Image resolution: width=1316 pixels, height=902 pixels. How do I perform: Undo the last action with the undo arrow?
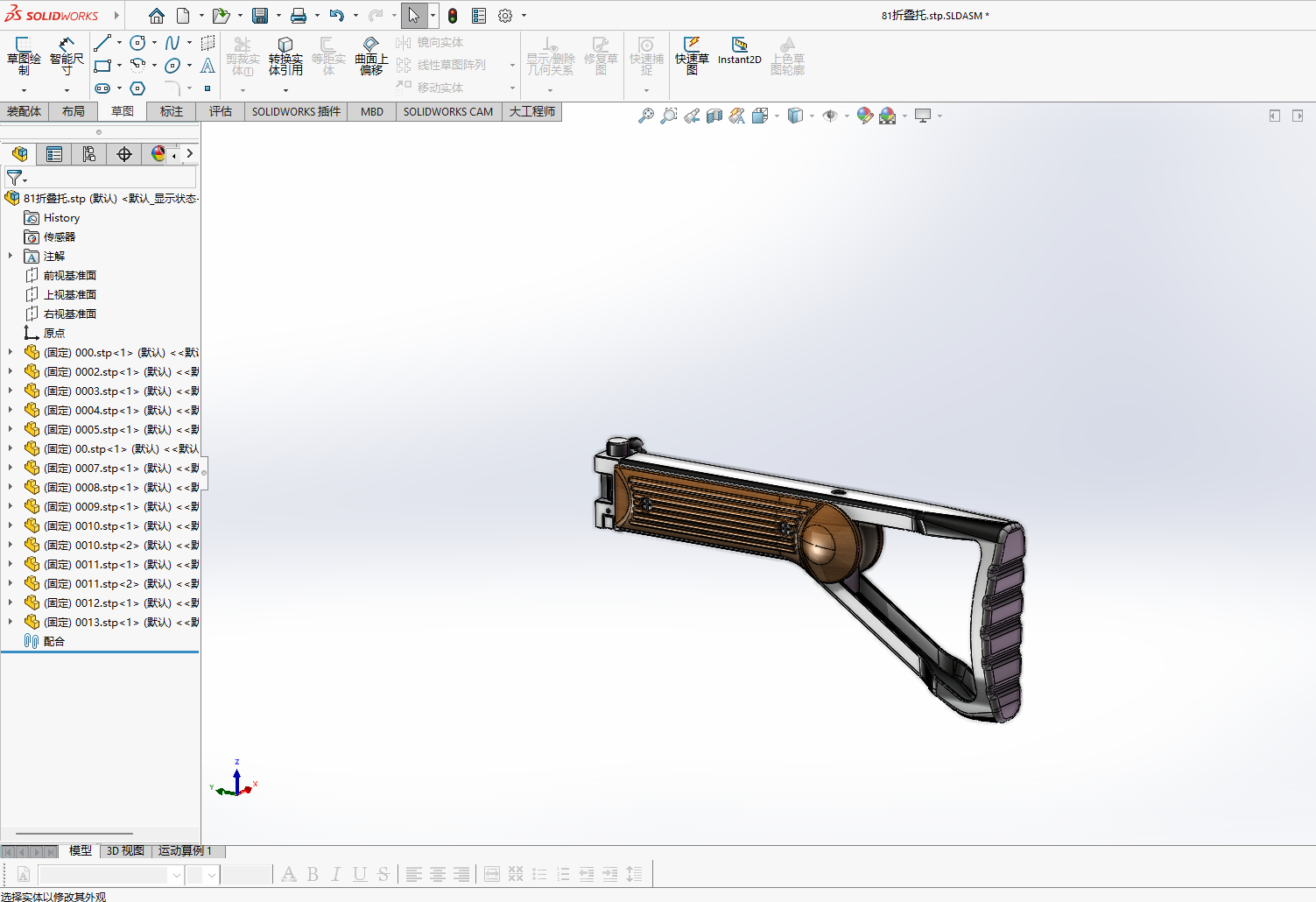click(337, 16)
